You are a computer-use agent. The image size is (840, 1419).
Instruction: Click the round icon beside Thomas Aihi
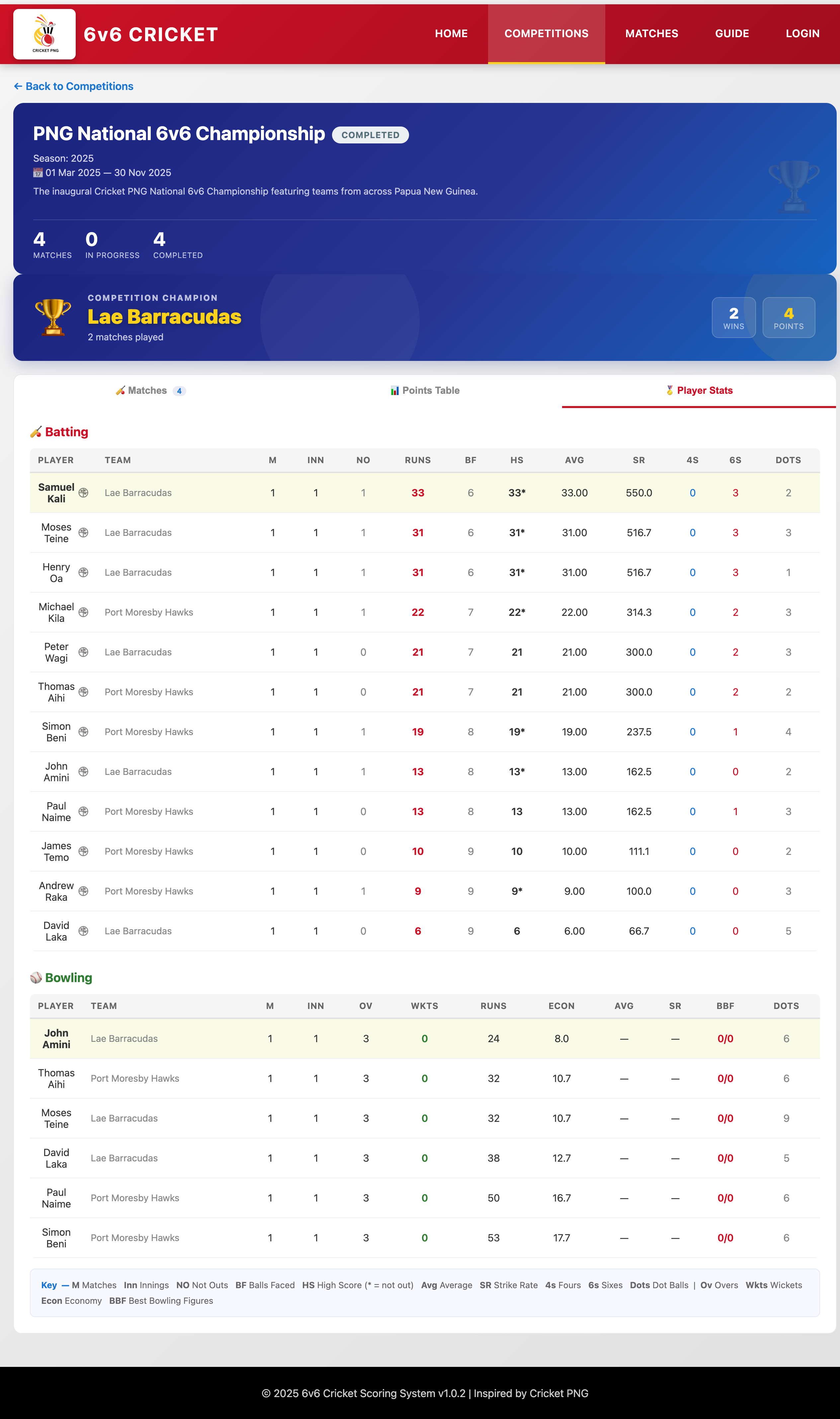coord(83,692)
